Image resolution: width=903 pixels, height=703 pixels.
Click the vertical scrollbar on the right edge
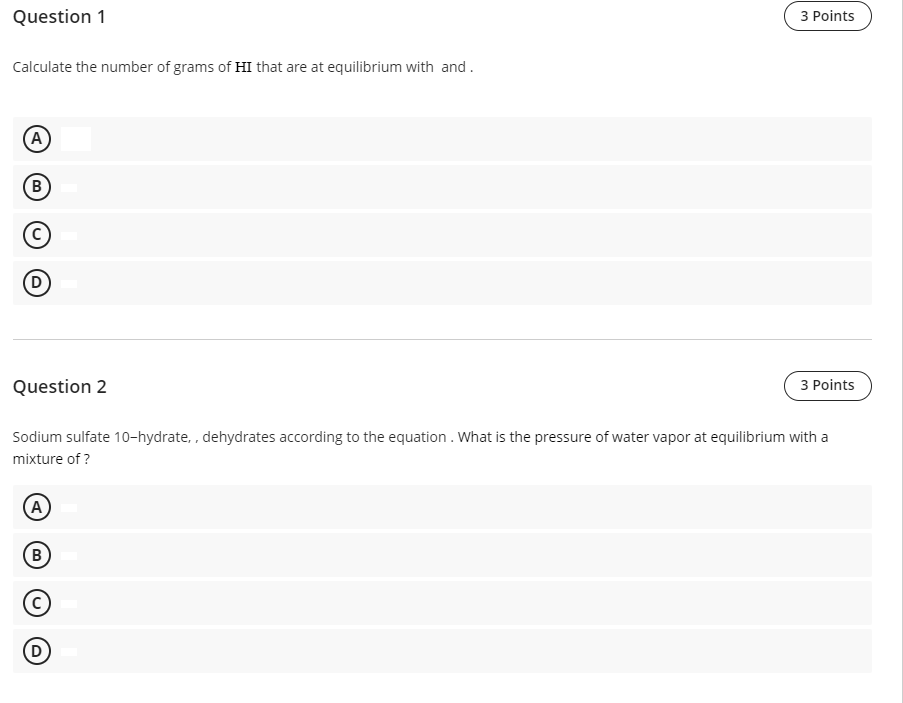pyautogui.click(x=899, y=351)
